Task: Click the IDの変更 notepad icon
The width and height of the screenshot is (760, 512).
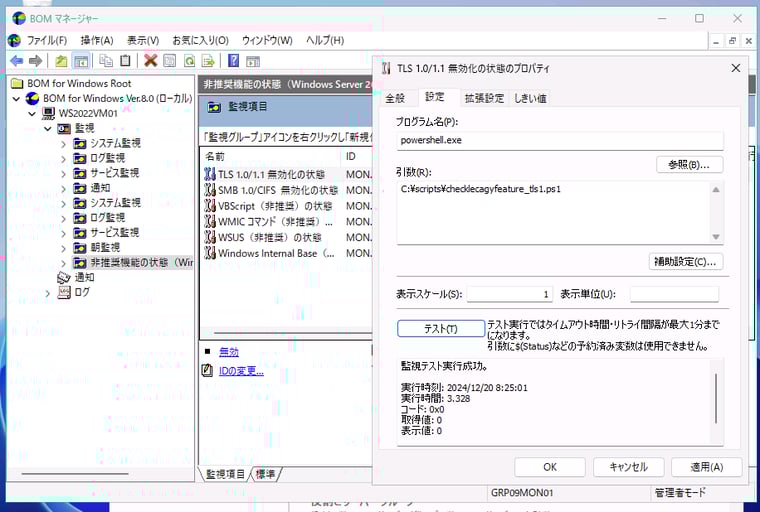Action: [207, 371]
